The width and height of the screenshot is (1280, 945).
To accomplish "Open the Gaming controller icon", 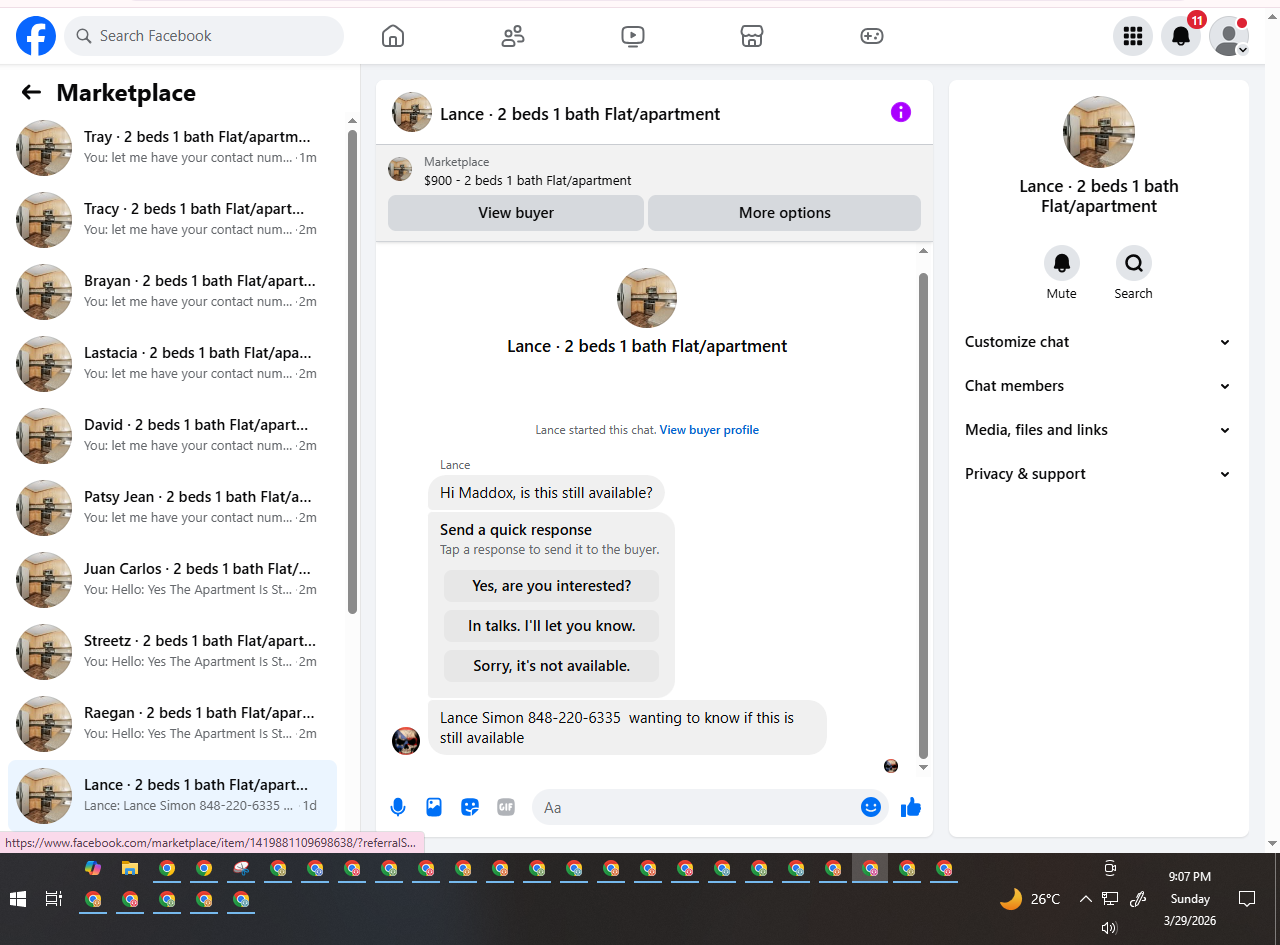I will 872,37.
